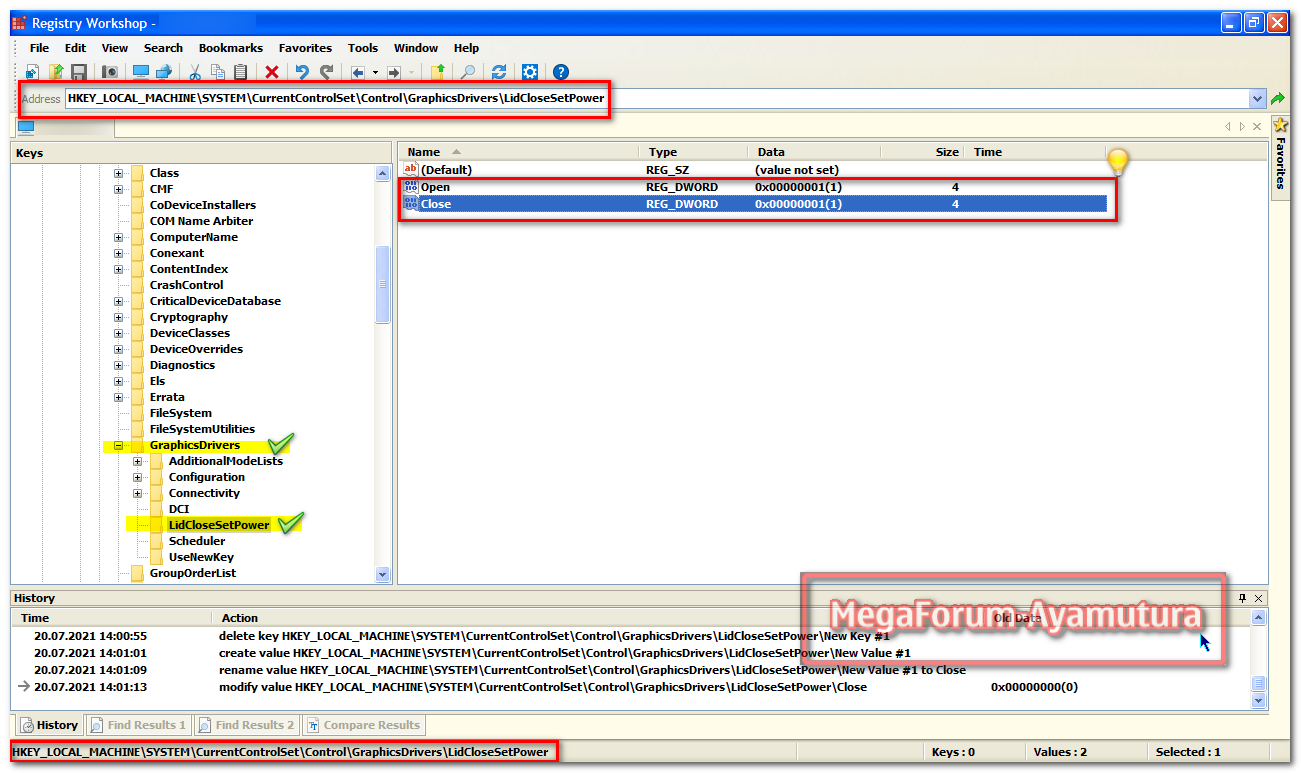Screen dimensions: 1301x773
Task: Click the Redo arrow icon
Action: [326, 72]
